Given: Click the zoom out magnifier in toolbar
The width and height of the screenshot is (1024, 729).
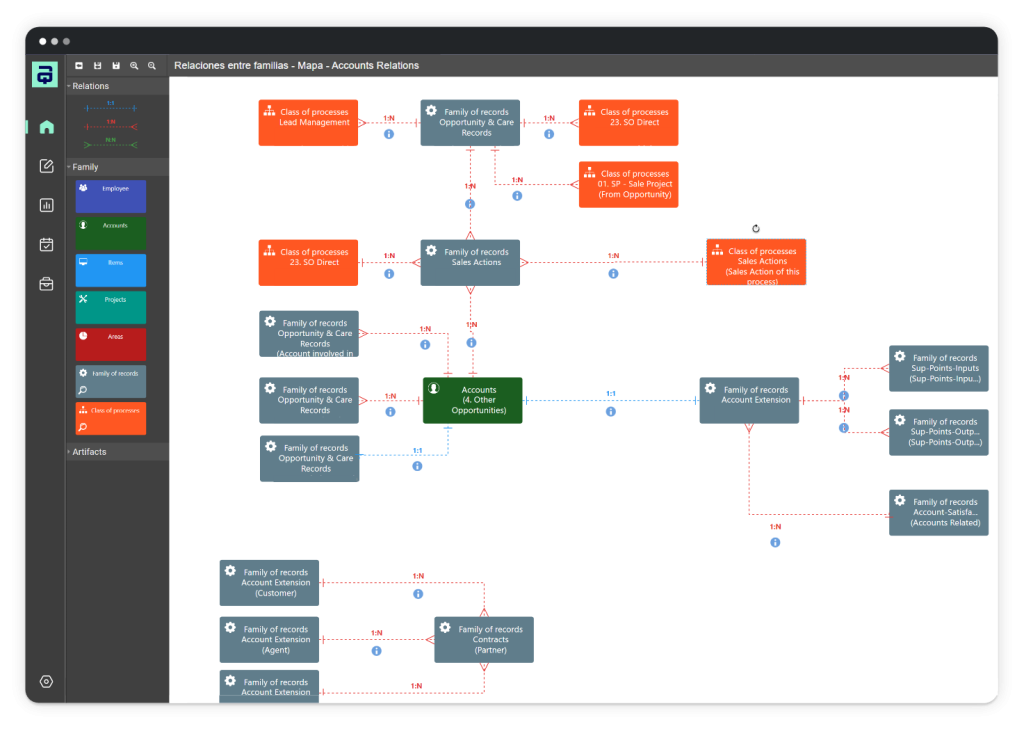Looking at the screenshot, I should [x=152, y=66].
